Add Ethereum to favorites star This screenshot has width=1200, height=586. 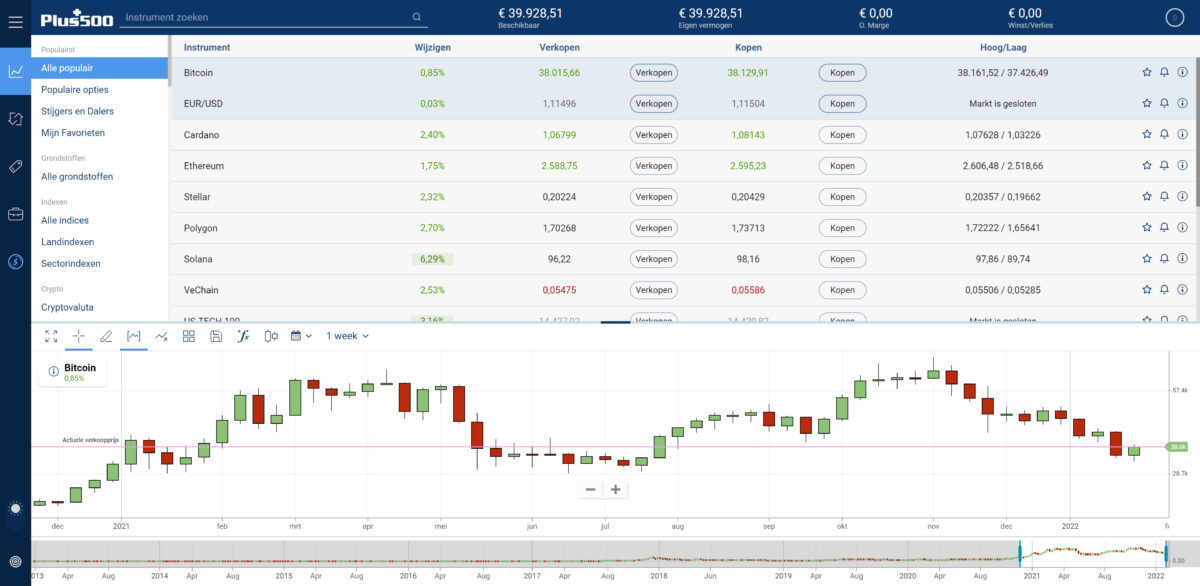1147,166
